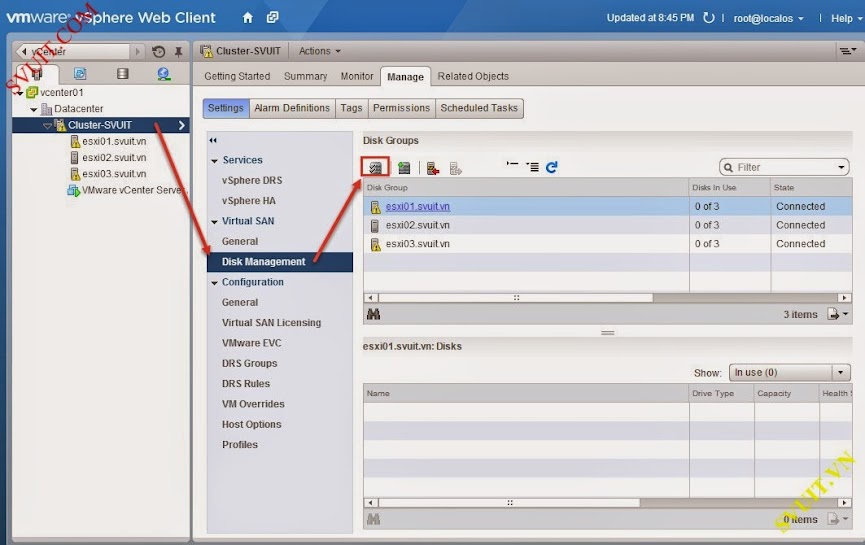Open the new window icon beside Home
Image resolution: width=865 pixels, height=545 pixels.
click(x=273, y=18)
